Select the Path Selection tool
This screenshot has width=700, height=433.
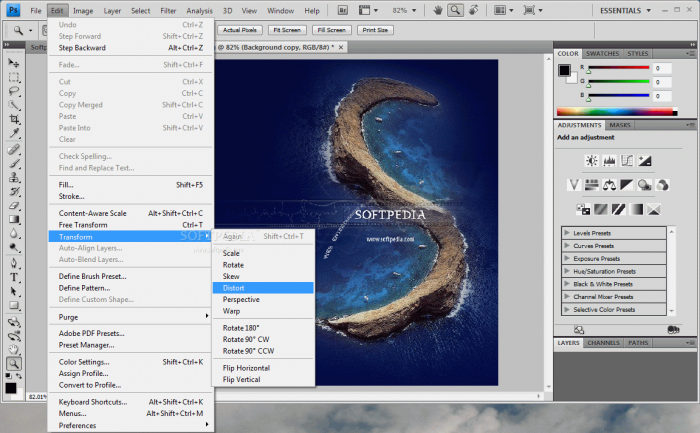(x=14, y=291)
